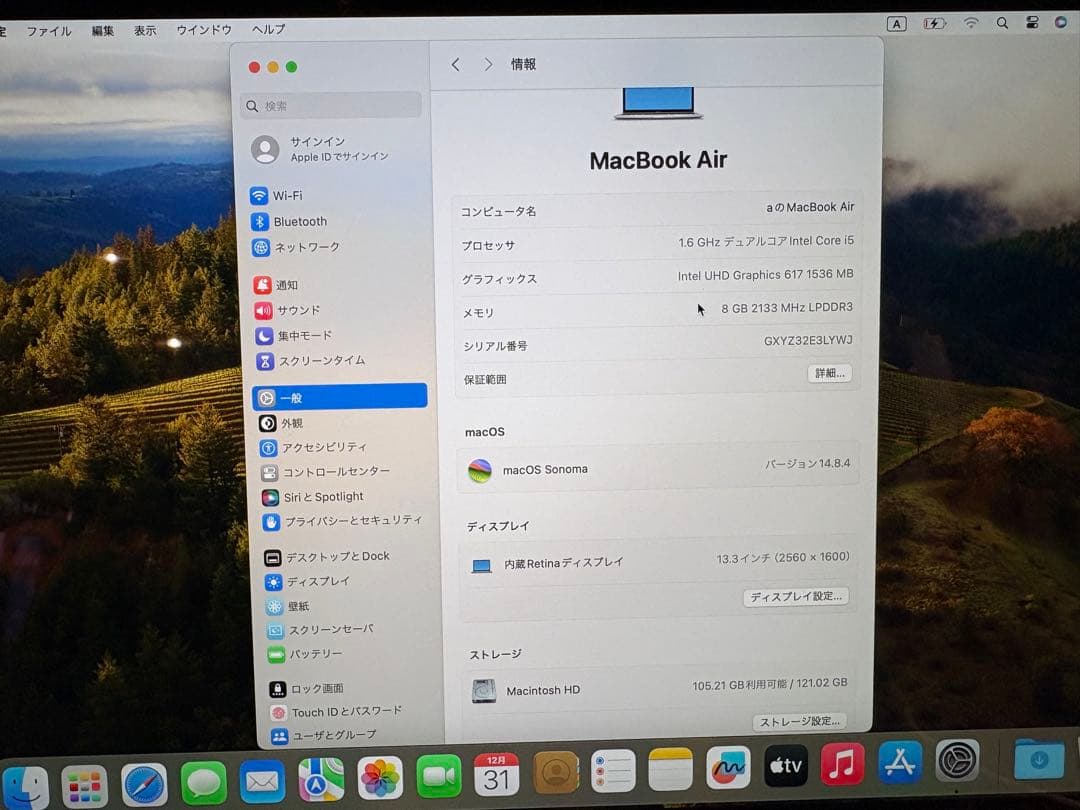Open Photos from the Dock
Screen dimensions: 1080x810
380,778
